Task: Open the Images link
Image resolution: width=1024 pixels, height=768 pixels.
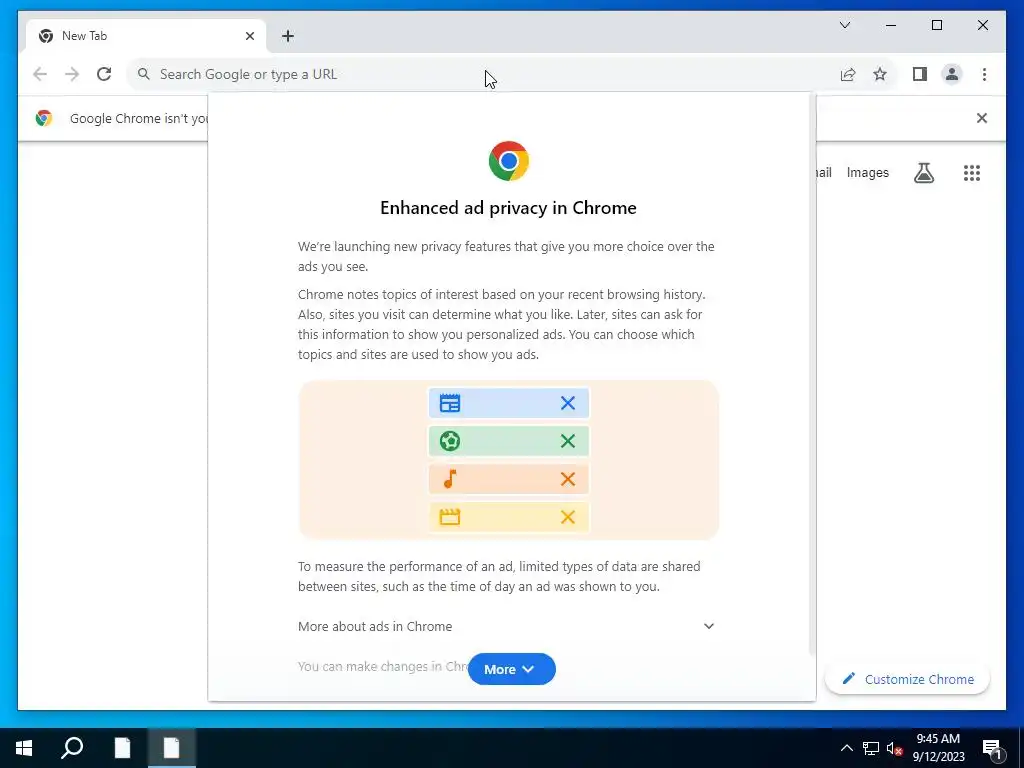Action: click(x=867, y=172)
